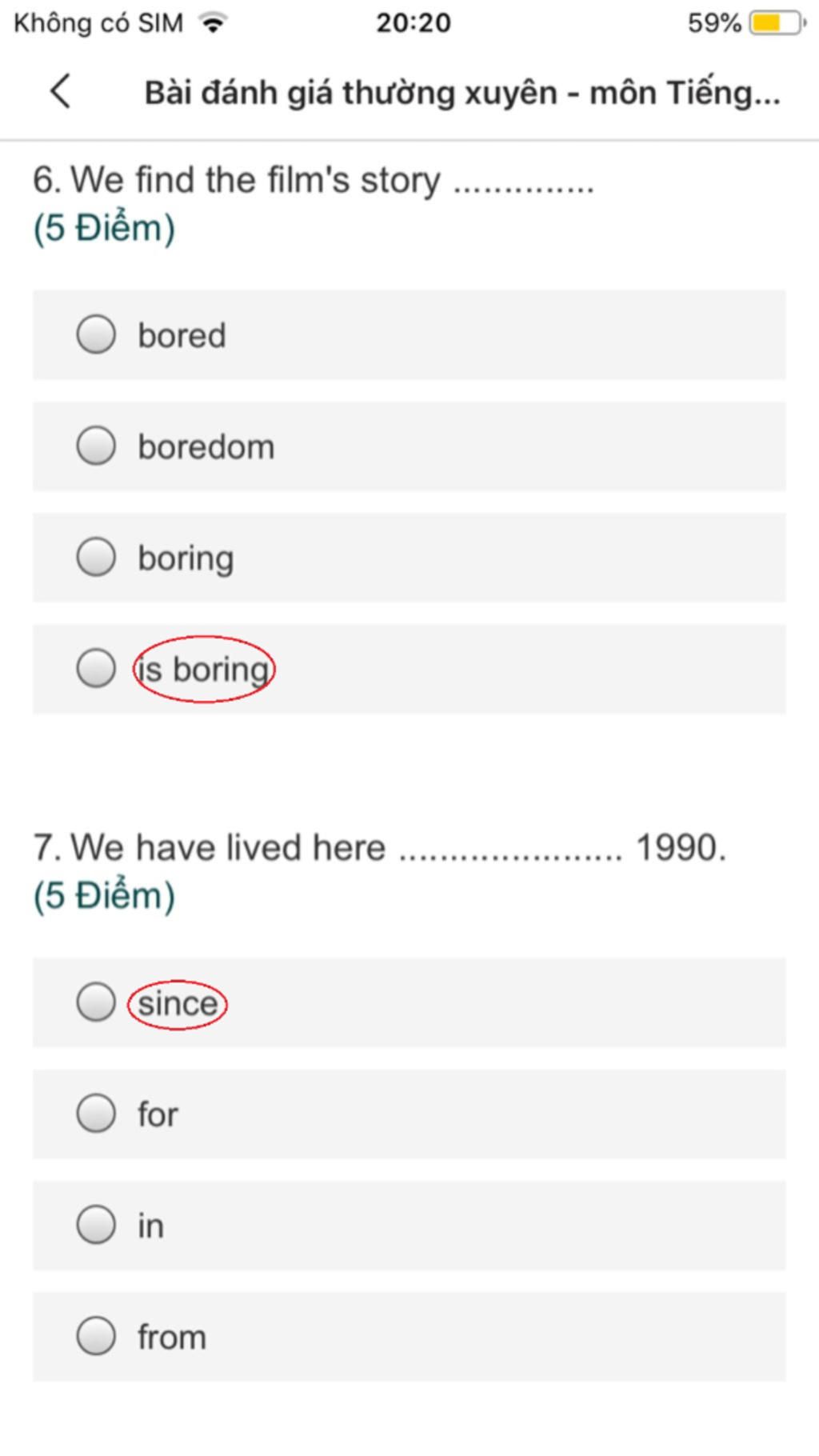Tap the Wi-Fi signal icon
The width and height of the screenshot is (819, 1456).
[213, 23]
